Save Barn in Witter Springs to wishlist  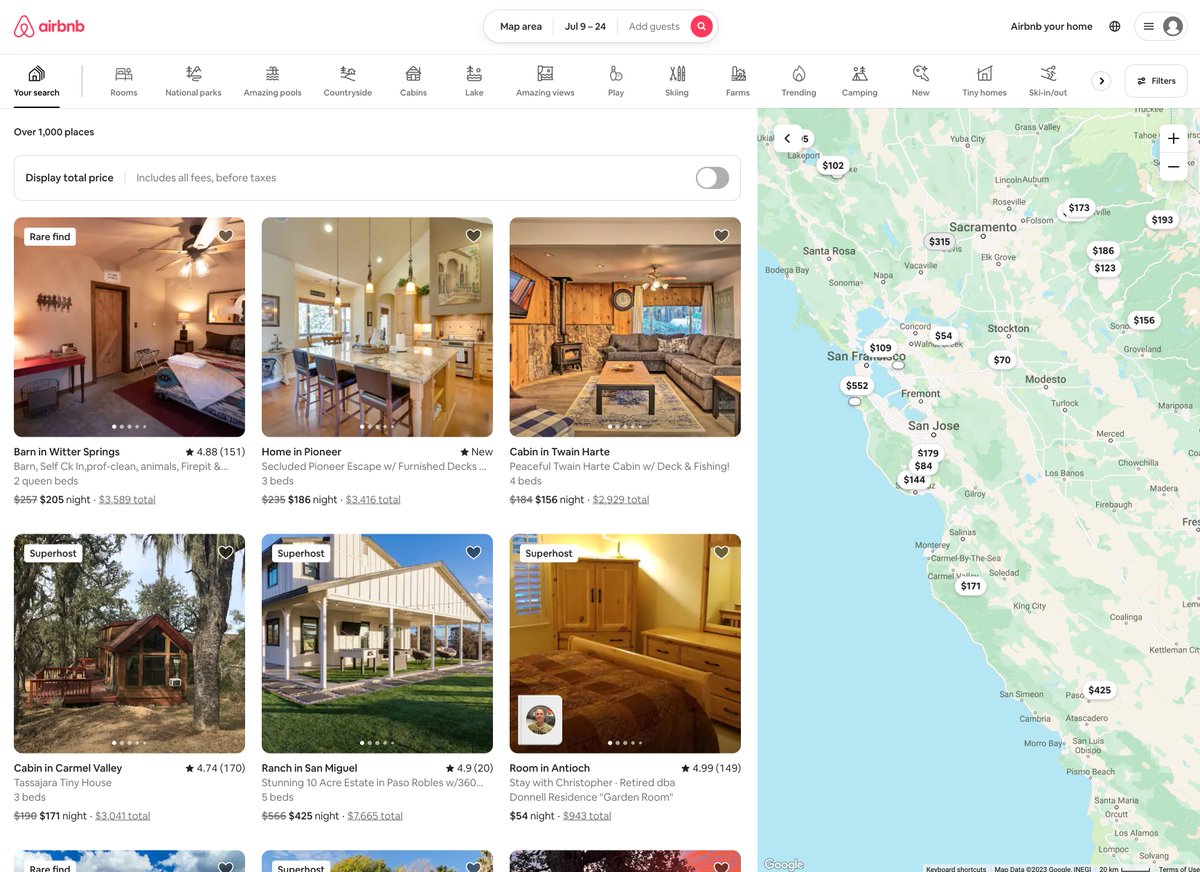226,236
